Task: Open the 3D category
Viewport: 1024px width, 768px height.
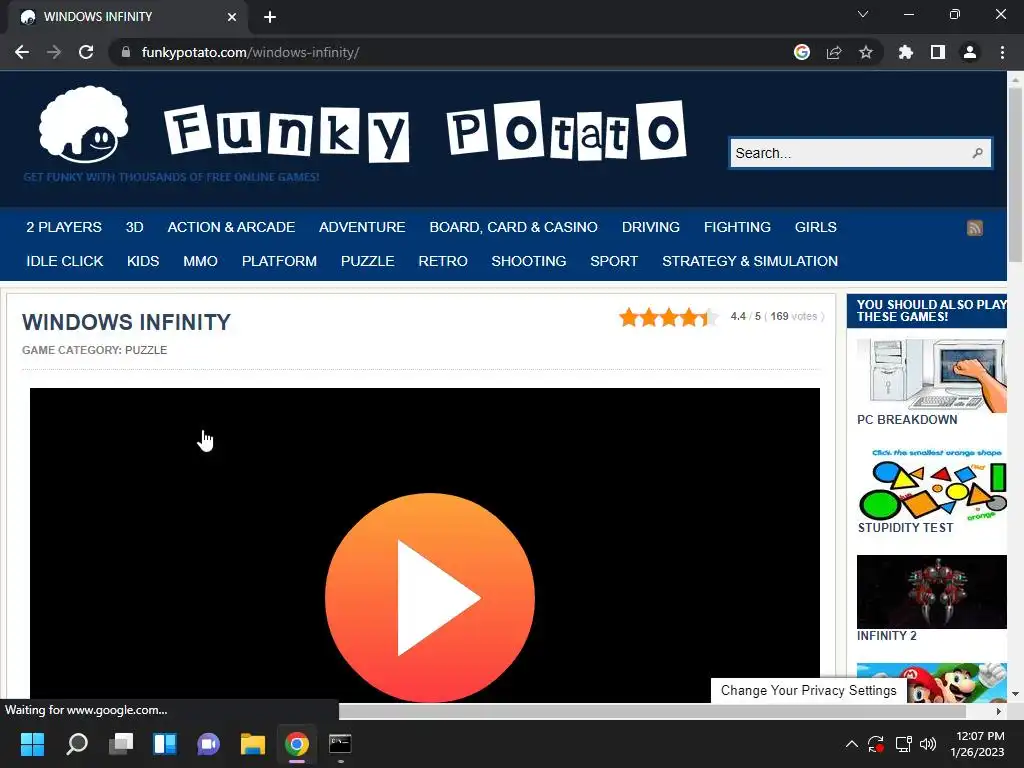Action: click(135, 227)
